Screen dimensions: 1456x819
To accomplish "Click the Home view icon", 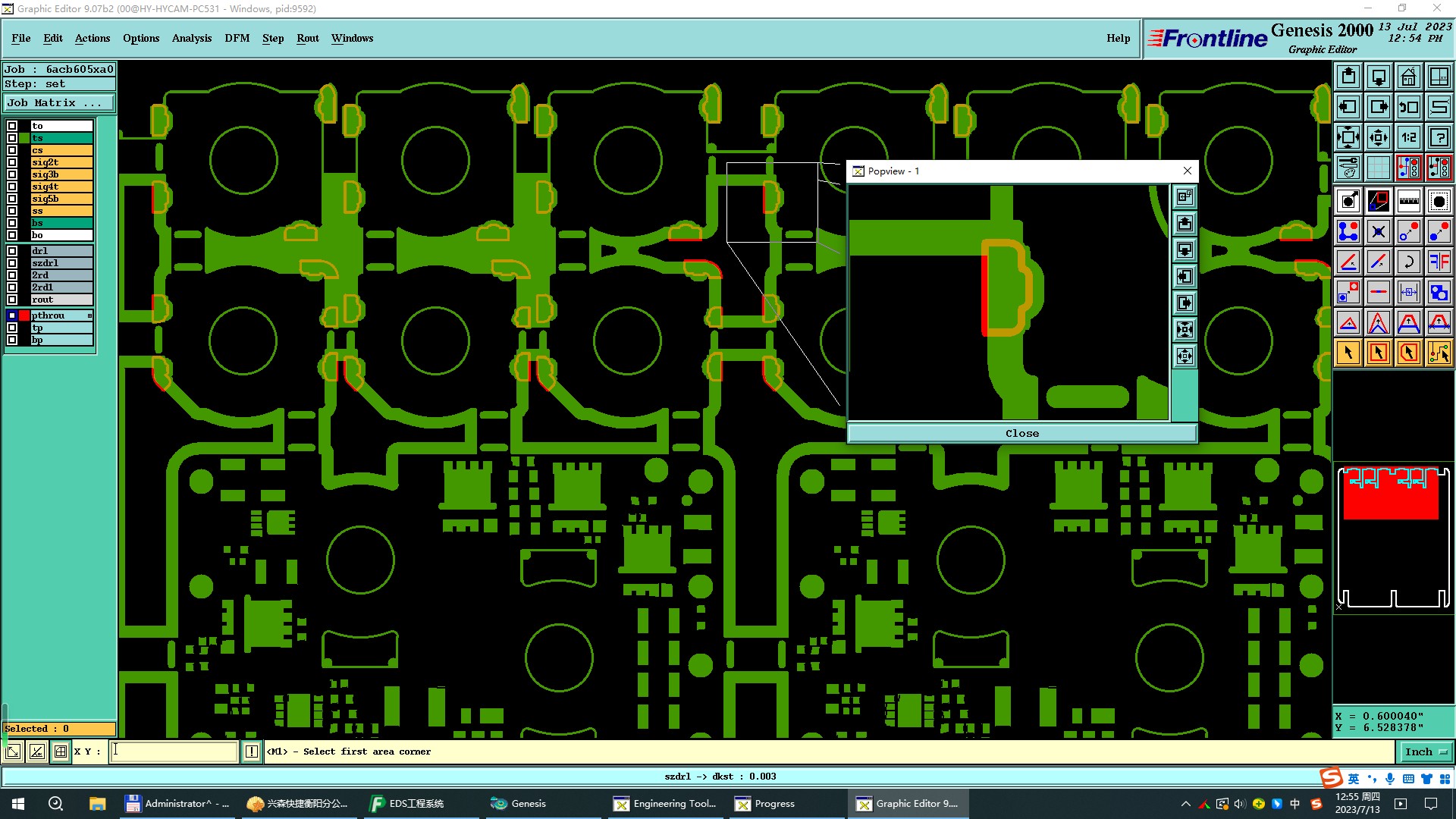I will [x=1408, y=77].
